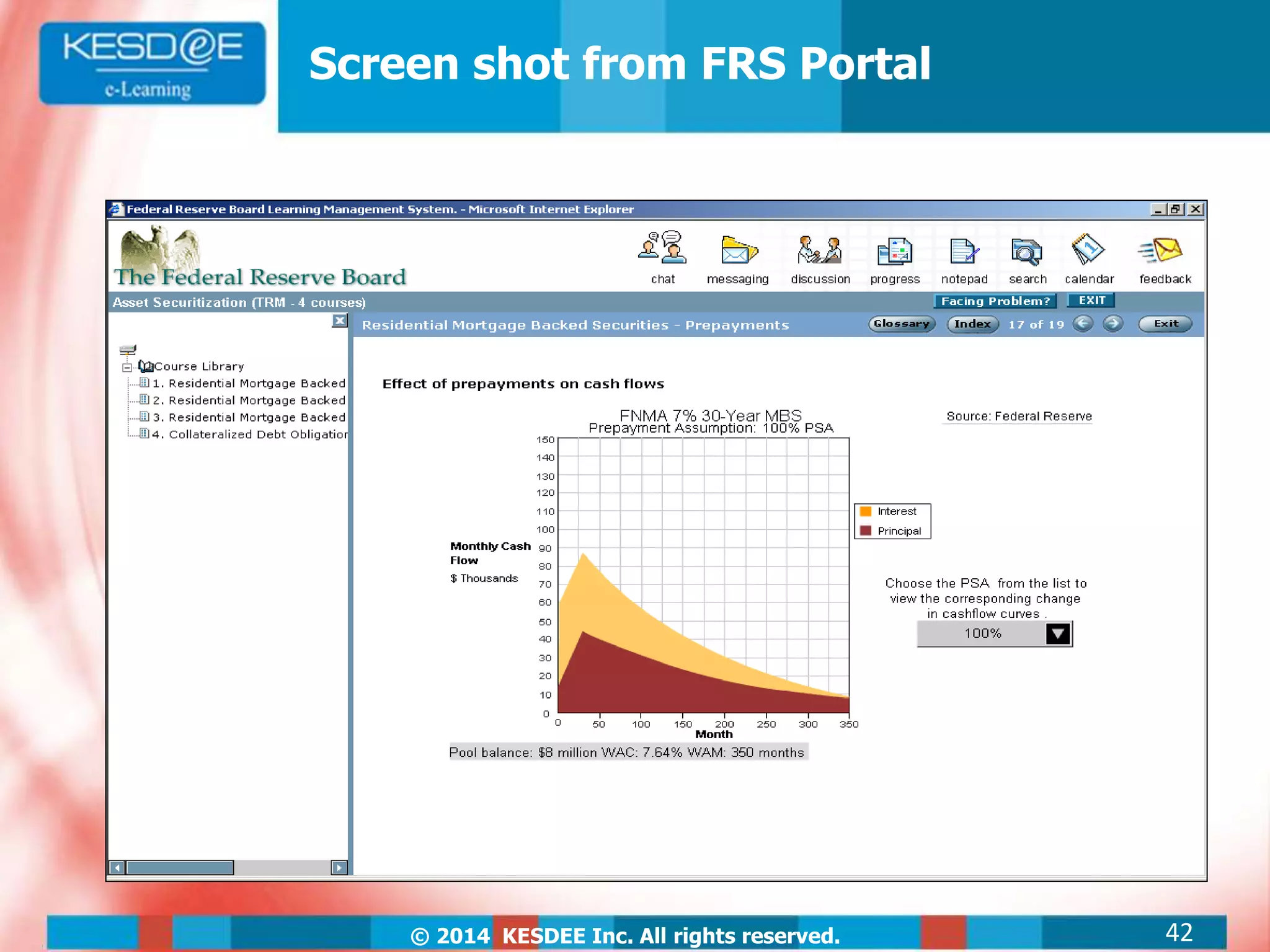Click the Course Library book icon
1270x952 pixels.
tap(146, 366)
